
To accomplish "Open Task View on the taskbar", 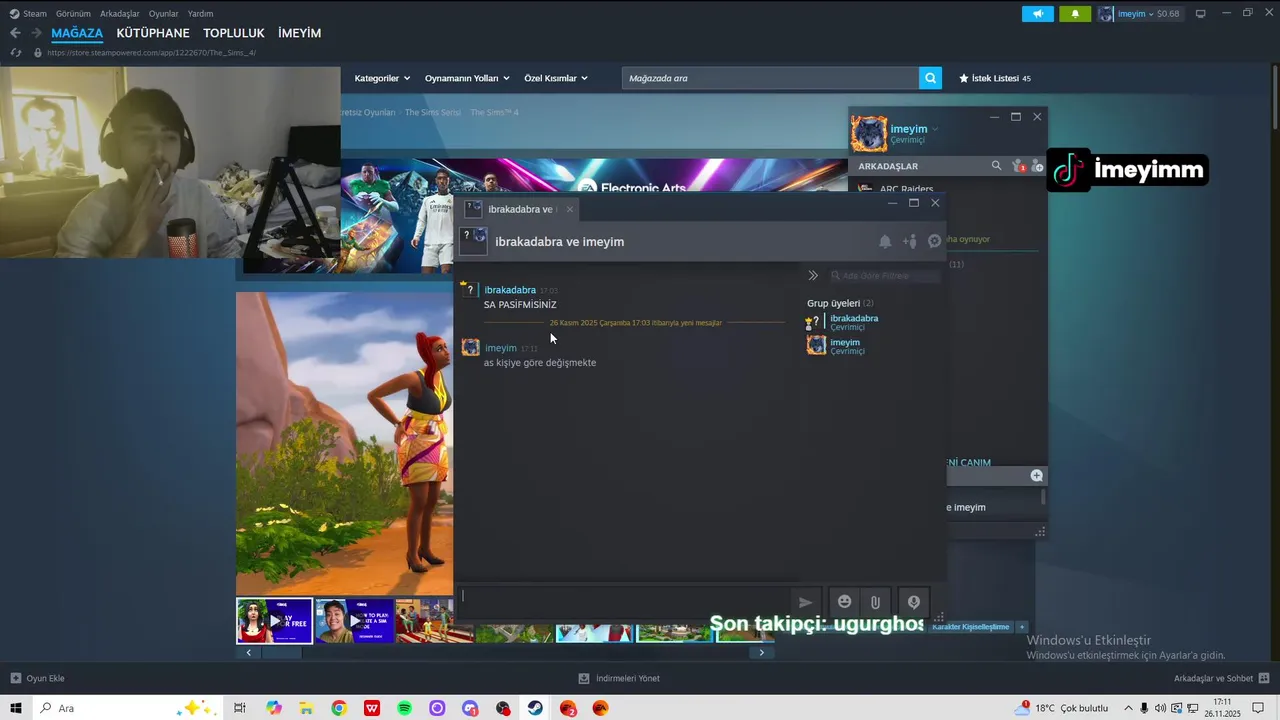I will pyautogui.click(x=240, y=708).
